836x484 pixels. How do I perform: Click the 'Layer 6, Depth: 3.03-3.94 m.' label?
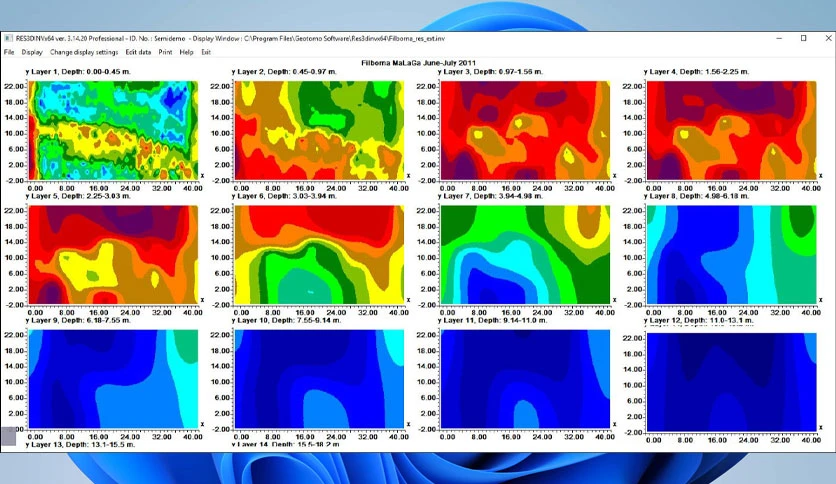pyautogui.click(x=287, y=196)
